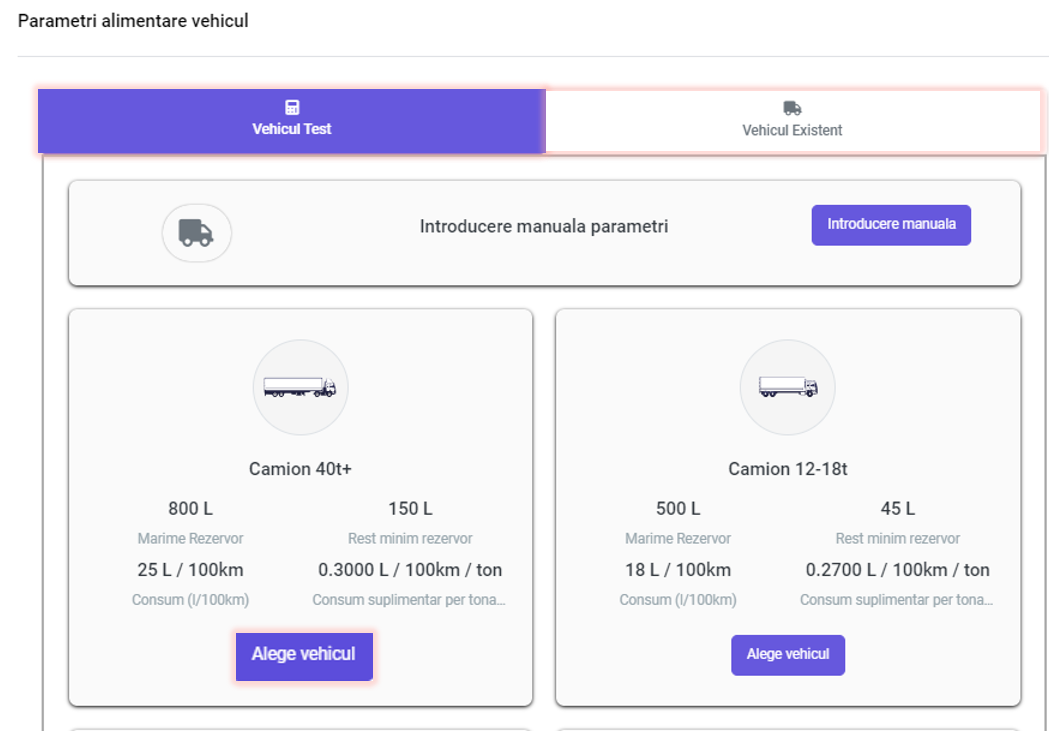Image resolution: width=1049 pixels, height=732 pixels.
Task: Switch to the Vehicul Test tab label
Action: click(x=292, y=129)
